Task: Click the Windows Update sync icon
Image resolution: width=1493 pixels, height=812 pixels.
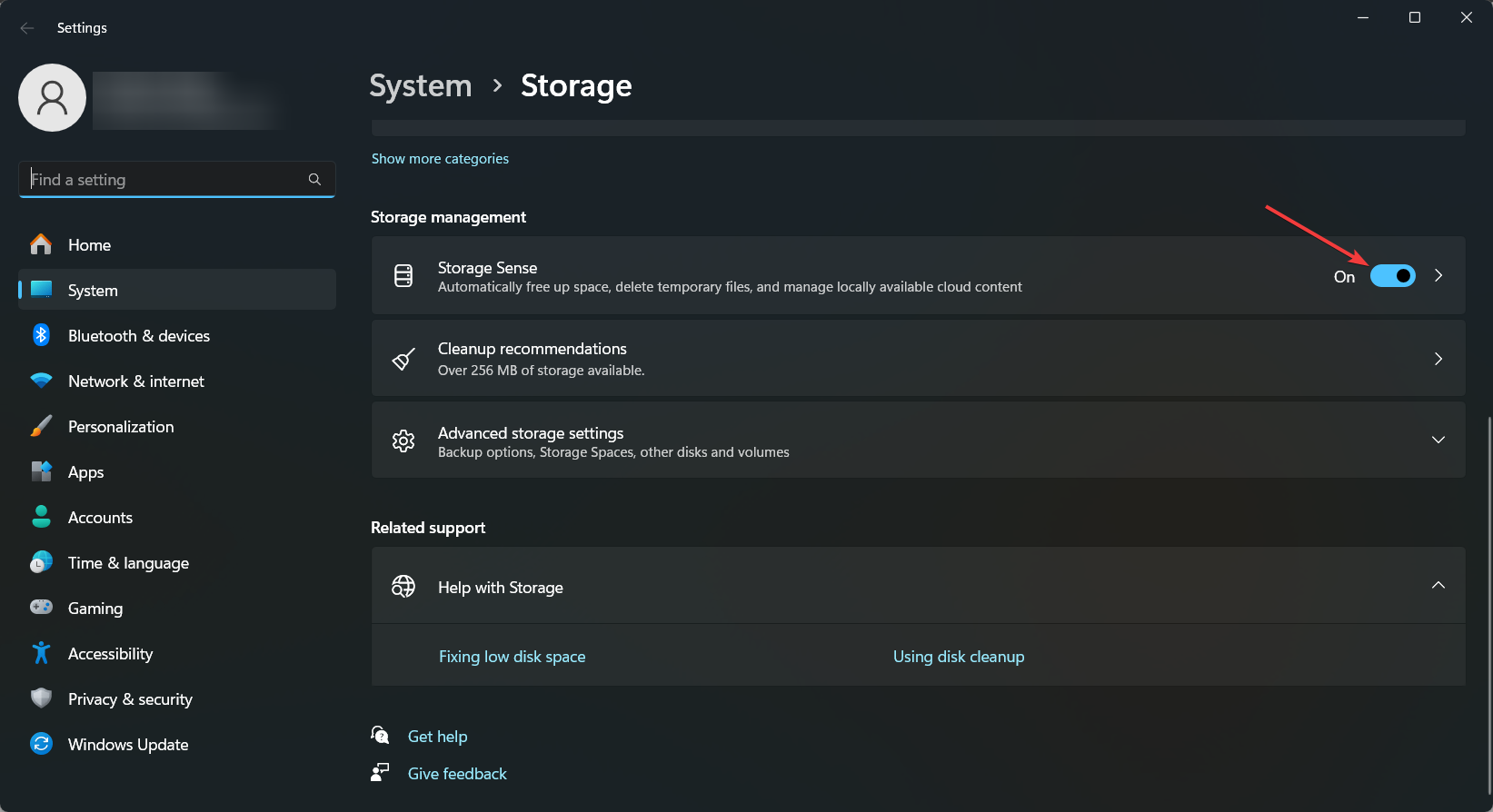Action: tap(41, 744)
